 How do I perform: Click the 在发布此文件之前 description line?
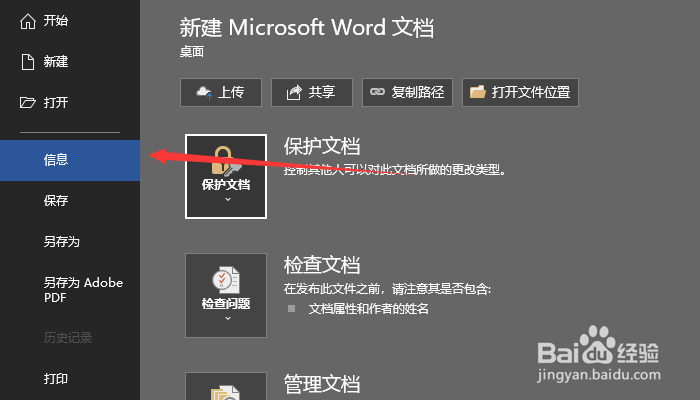tap(387, 289)
